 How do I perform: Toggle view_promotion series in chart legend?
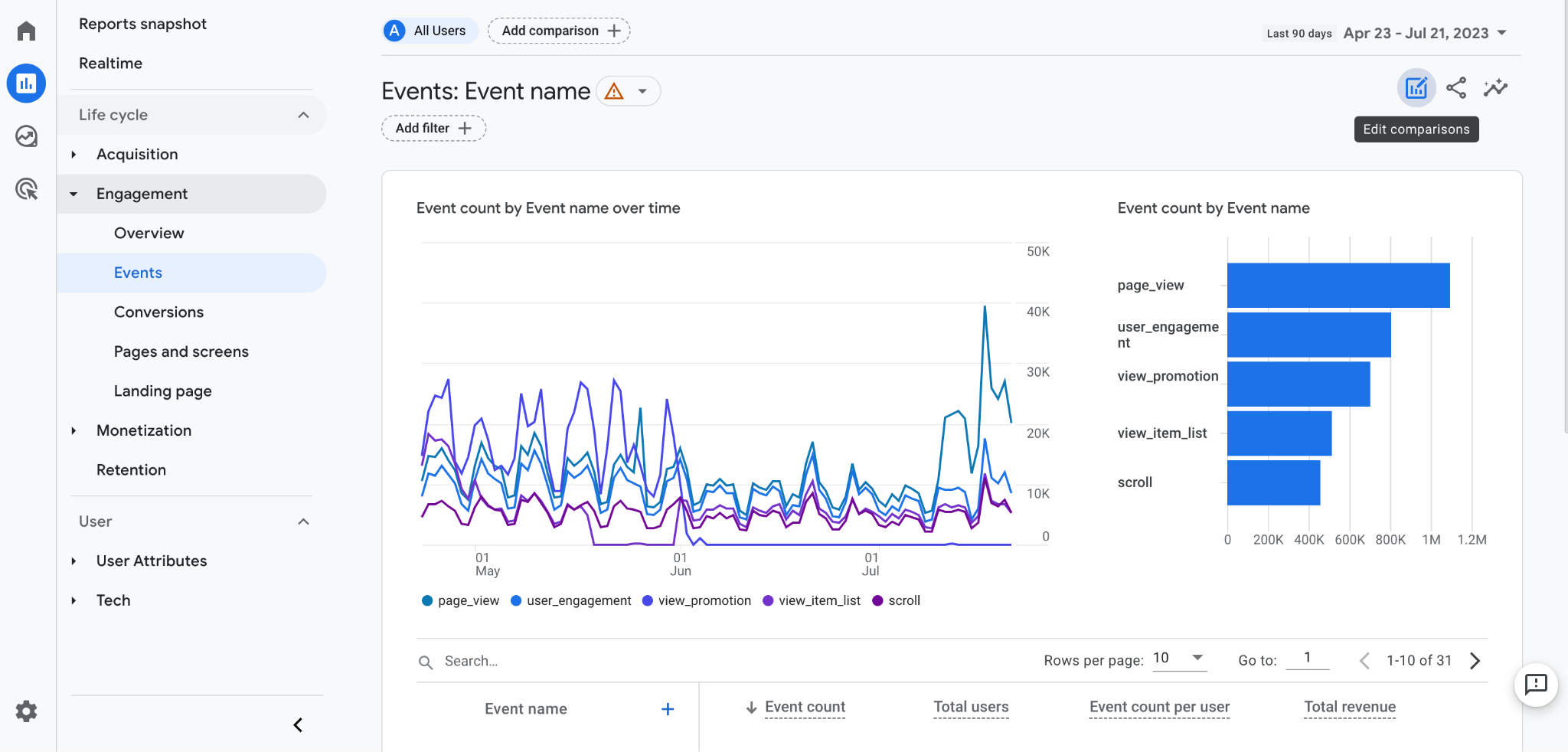tap(697, 600)
